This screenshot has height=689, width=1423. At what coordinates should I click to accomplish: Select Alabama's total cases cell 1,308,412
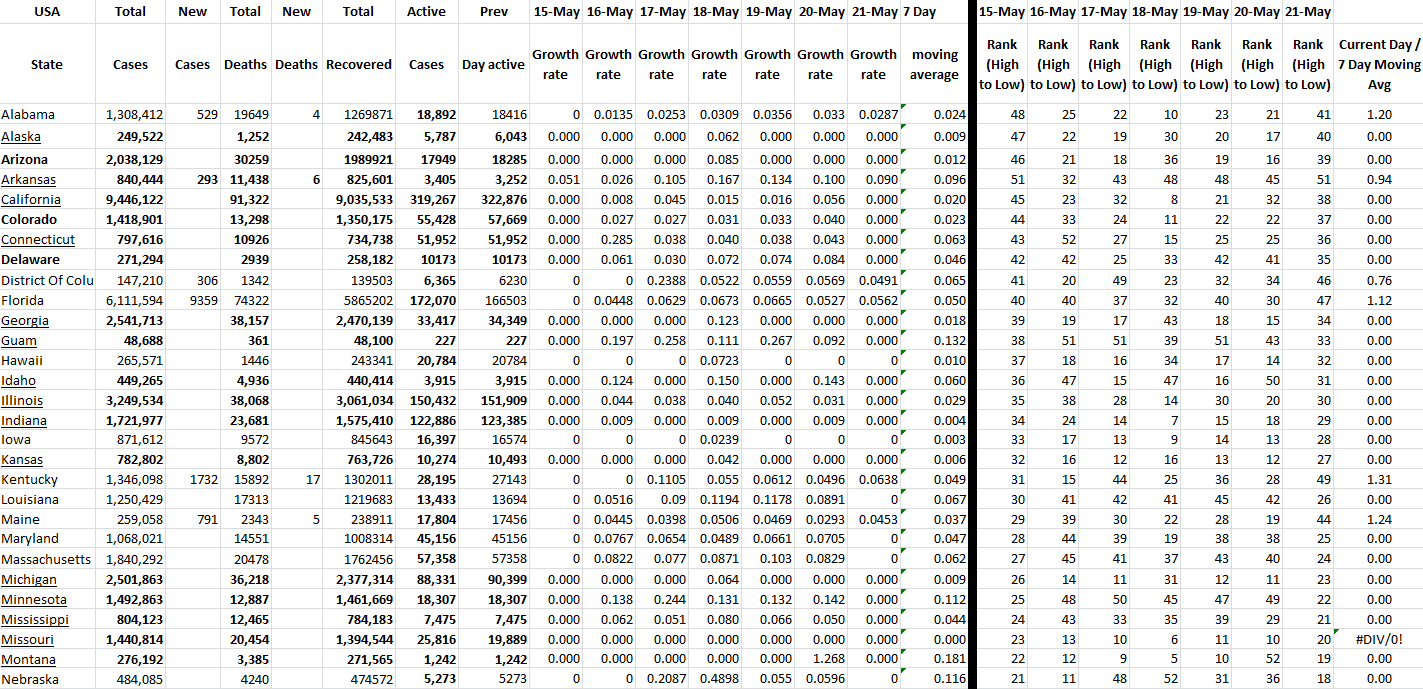[134, 115]
